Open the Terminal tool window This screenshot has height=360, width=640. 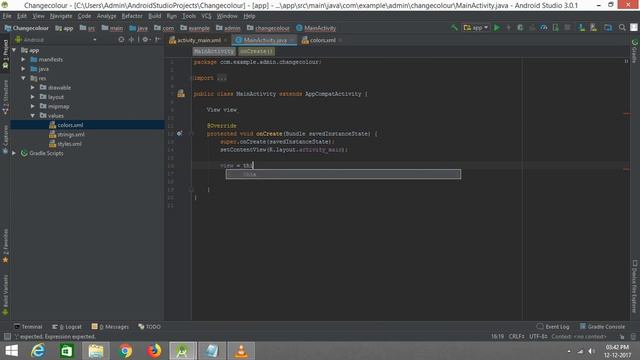click(x=28, y=327)
